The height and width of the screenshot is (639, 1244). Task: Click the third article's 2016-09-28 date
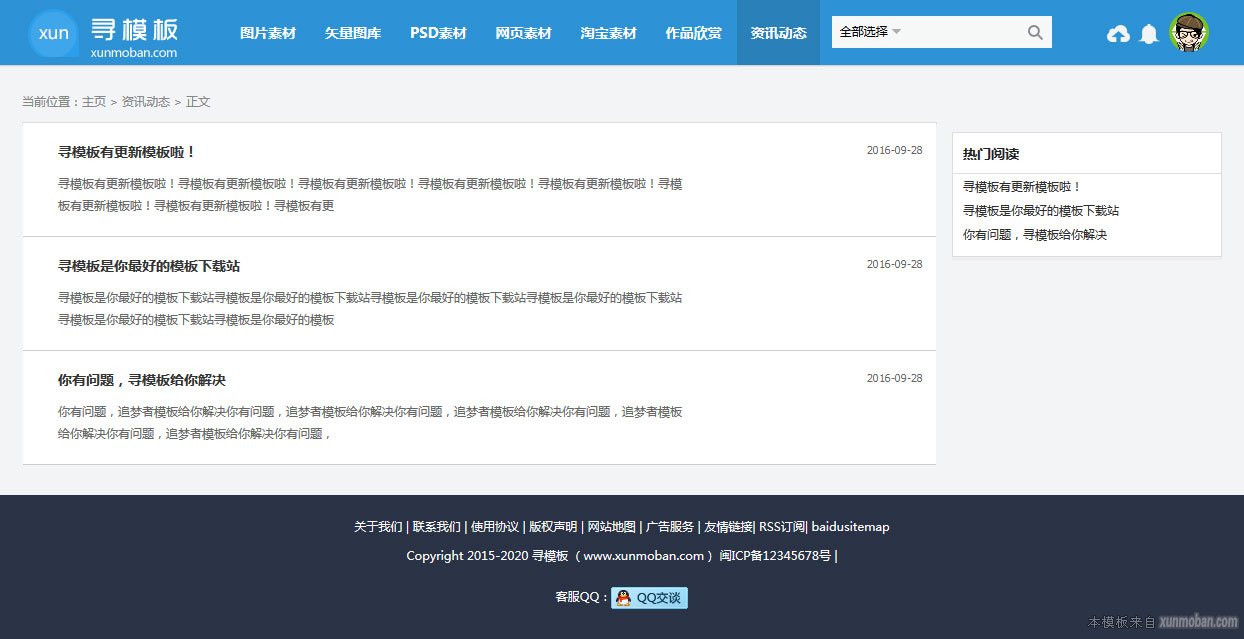(894, 379)
